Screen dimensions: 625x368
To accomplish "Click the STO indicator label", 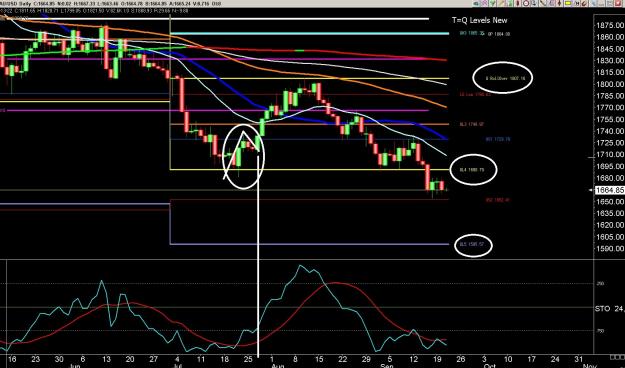I will pyautogui.click(x=609, y=309).
